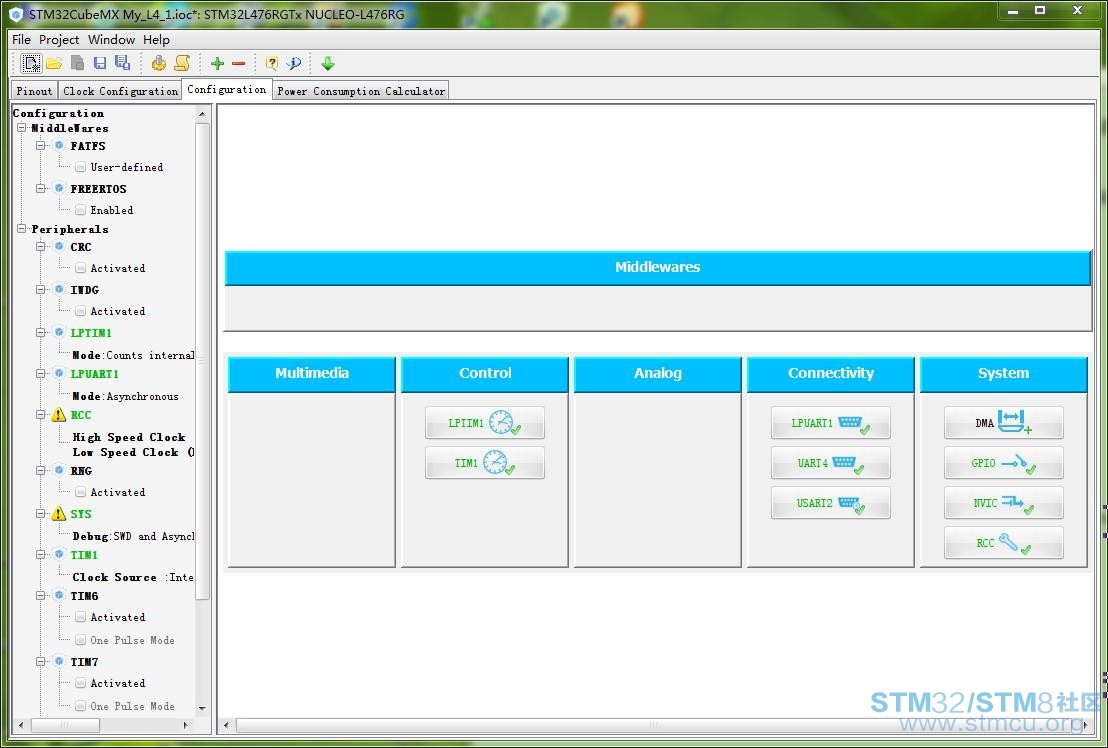Click the Open Project folder icon
The image size is (1108, 748).
point(54,64)
